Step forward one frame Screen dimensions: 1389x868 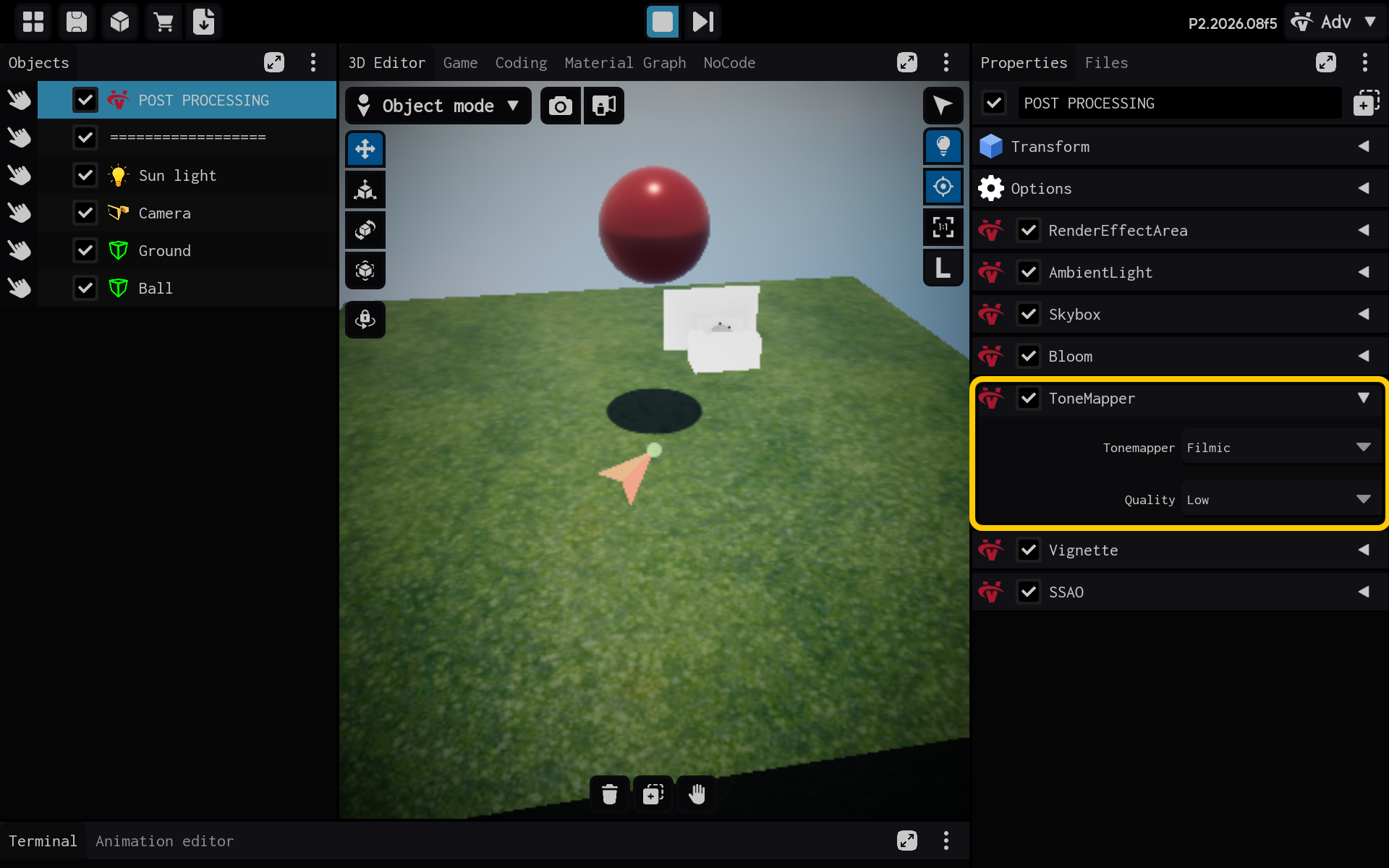(703, 22)
